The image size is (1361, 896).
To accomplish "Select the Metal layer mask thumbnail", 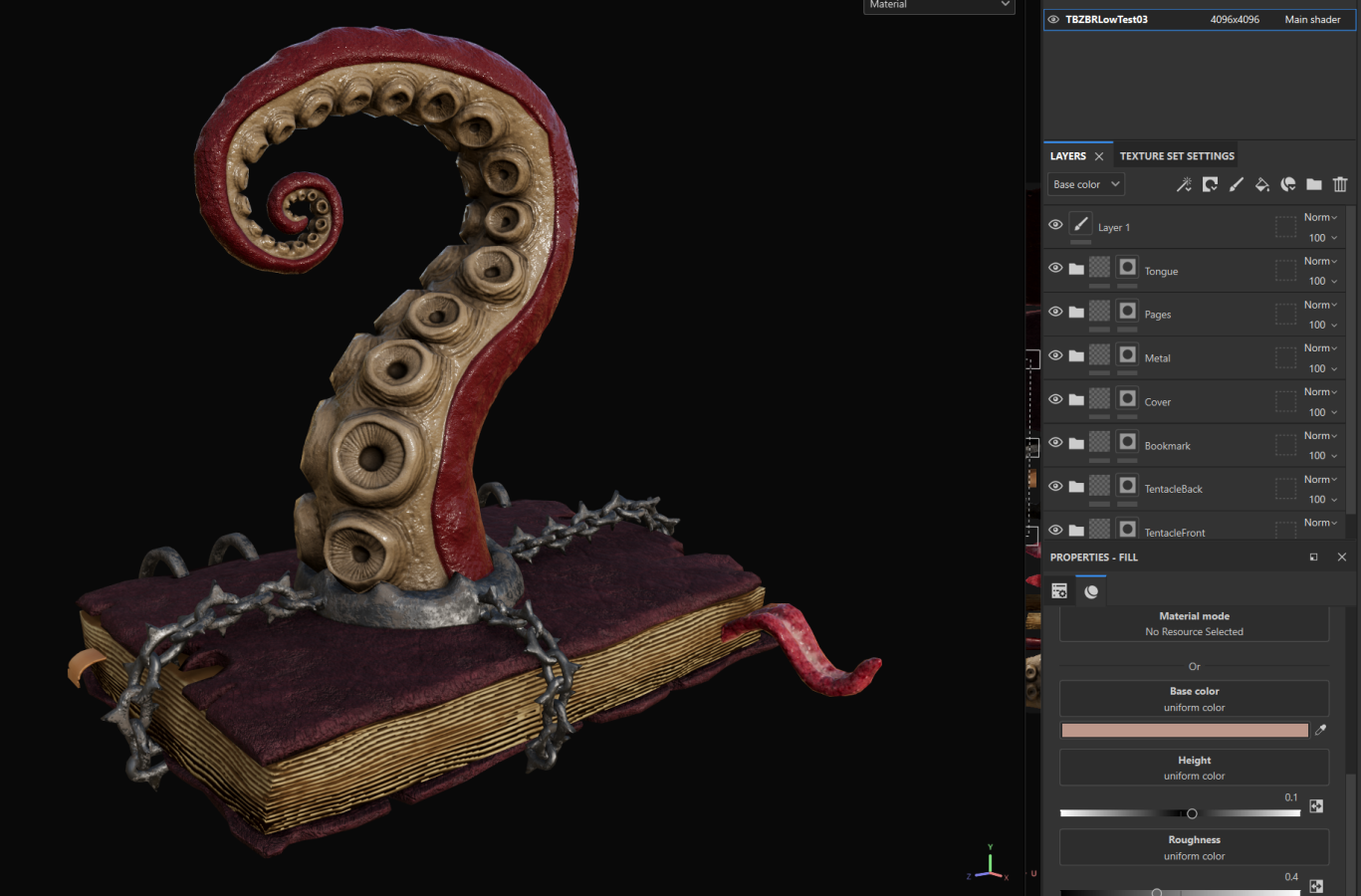I will (1127, 354).
